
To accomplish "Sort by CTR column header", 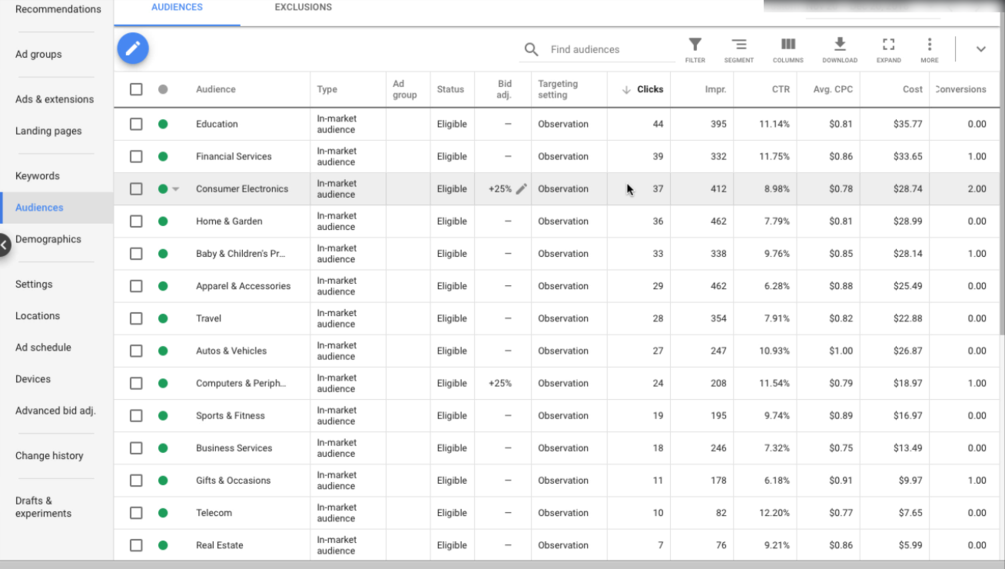I will click(781, 89).
